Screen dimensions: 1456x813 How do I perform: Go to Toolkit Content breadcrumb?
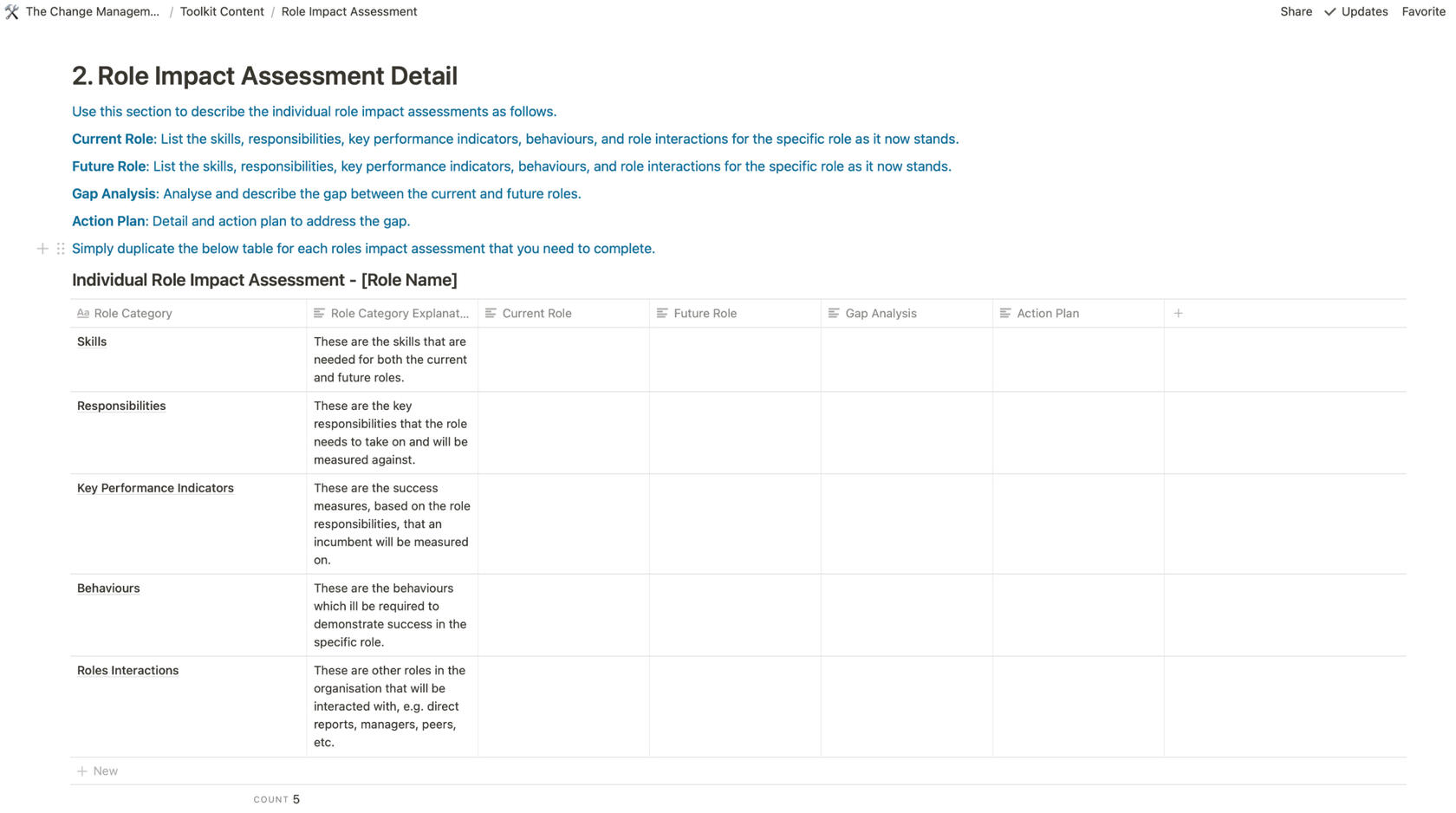[222, 12]
